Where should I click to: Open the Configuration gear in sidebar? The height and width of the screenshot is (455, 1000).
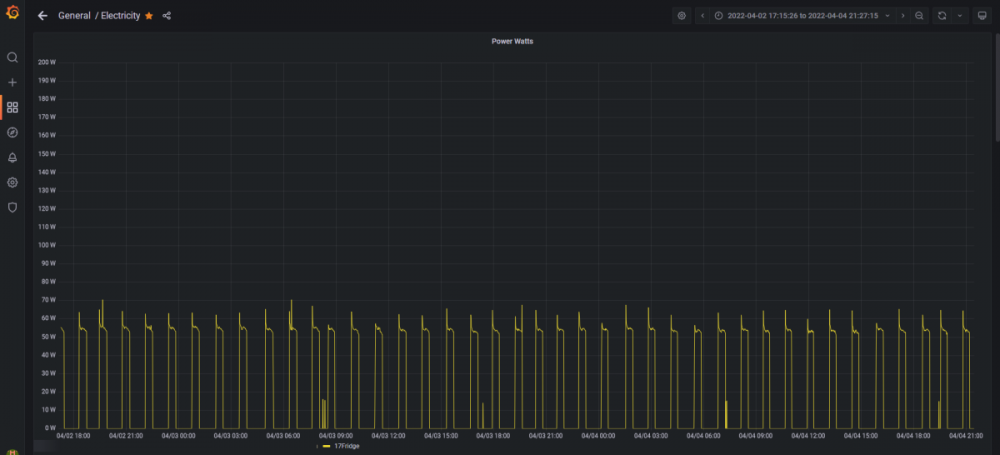(12, 183)
